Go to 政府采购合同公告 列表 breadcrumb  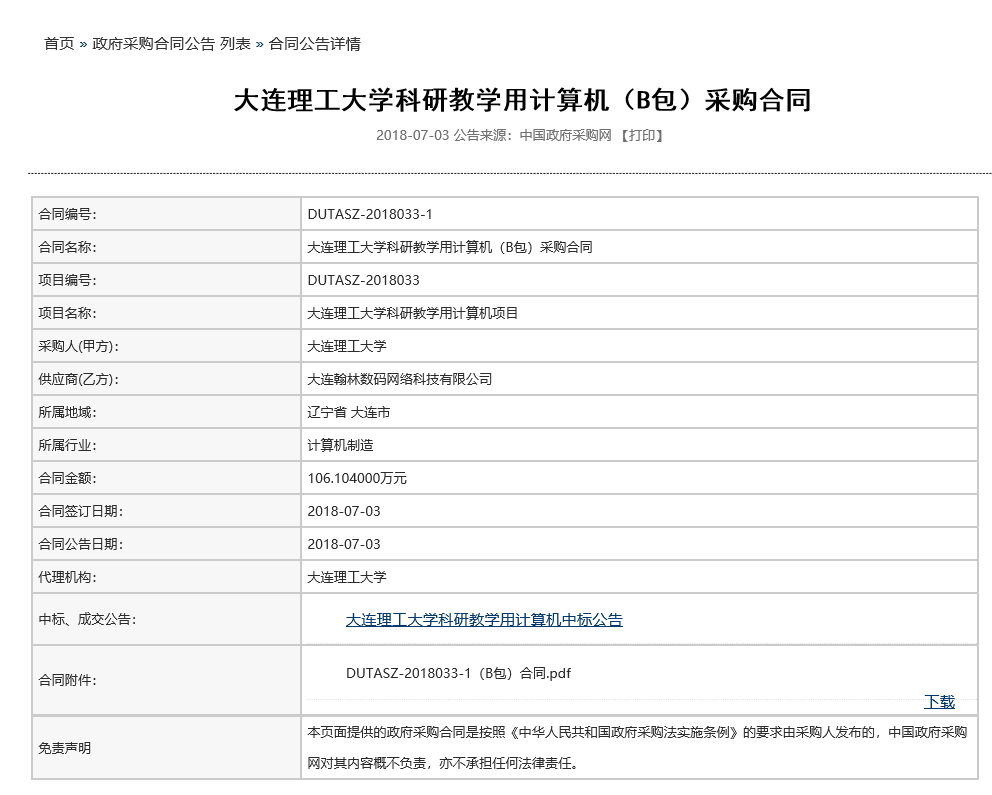(x=171, y=44)
